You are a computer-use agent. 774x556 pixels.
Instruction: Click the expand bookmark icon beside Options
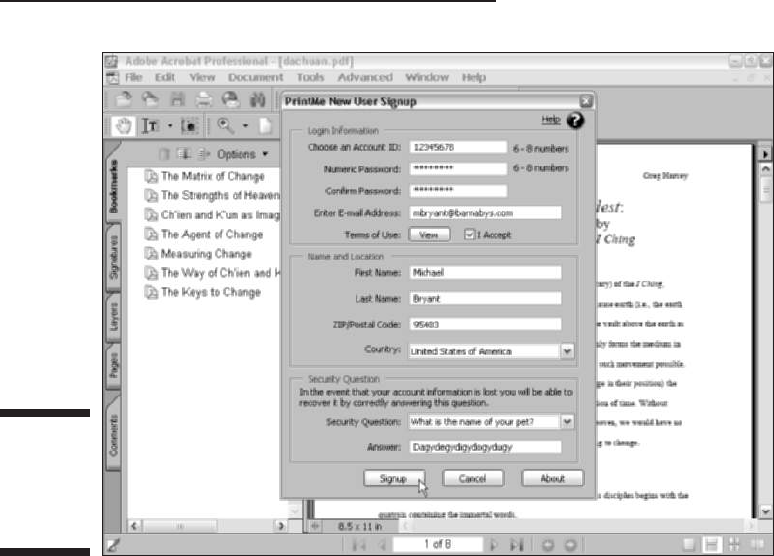click(204, 154)
